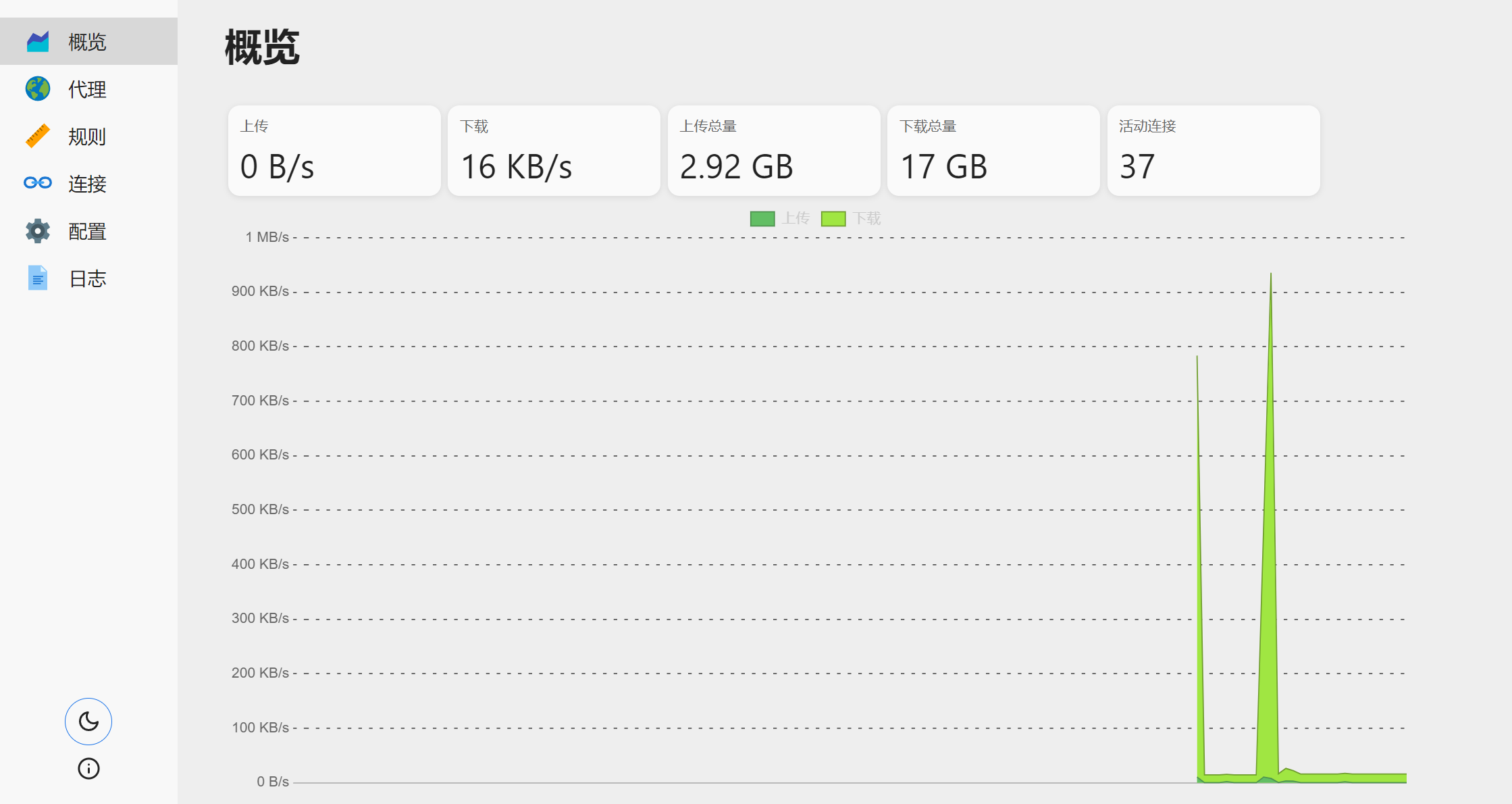Image resolution: width=1512 pixels, height=804 pixels.
Task: Click the globe icon beside 代理
Action: click(38, 89)
